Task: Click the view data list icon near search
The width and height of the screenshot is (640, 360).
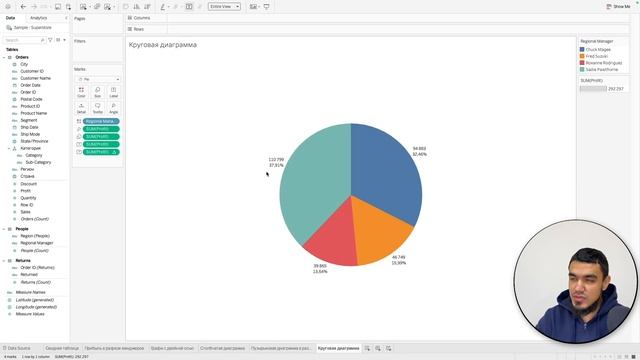Action: click(58, 40)
